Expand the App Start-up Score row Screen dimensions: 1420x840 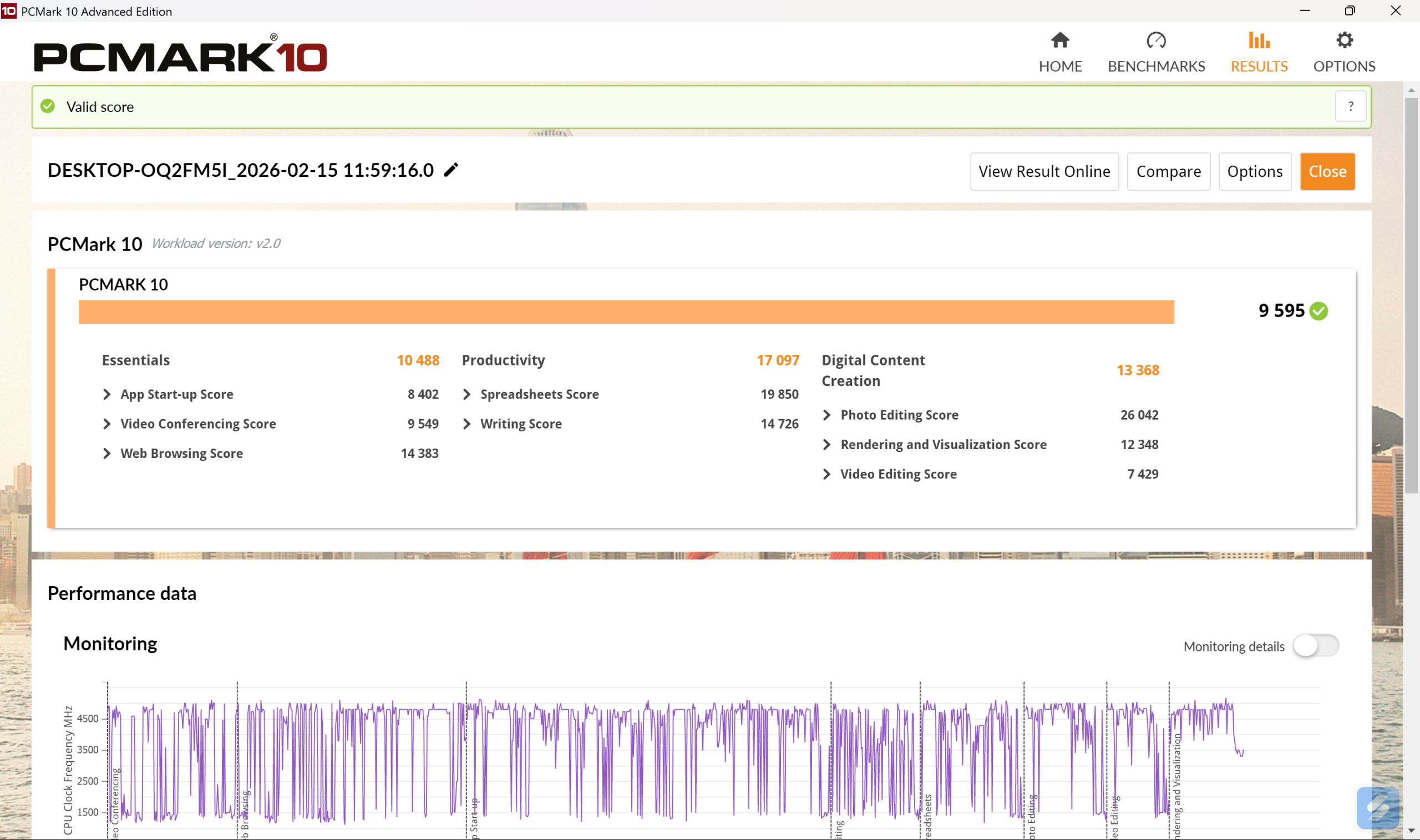107,395
